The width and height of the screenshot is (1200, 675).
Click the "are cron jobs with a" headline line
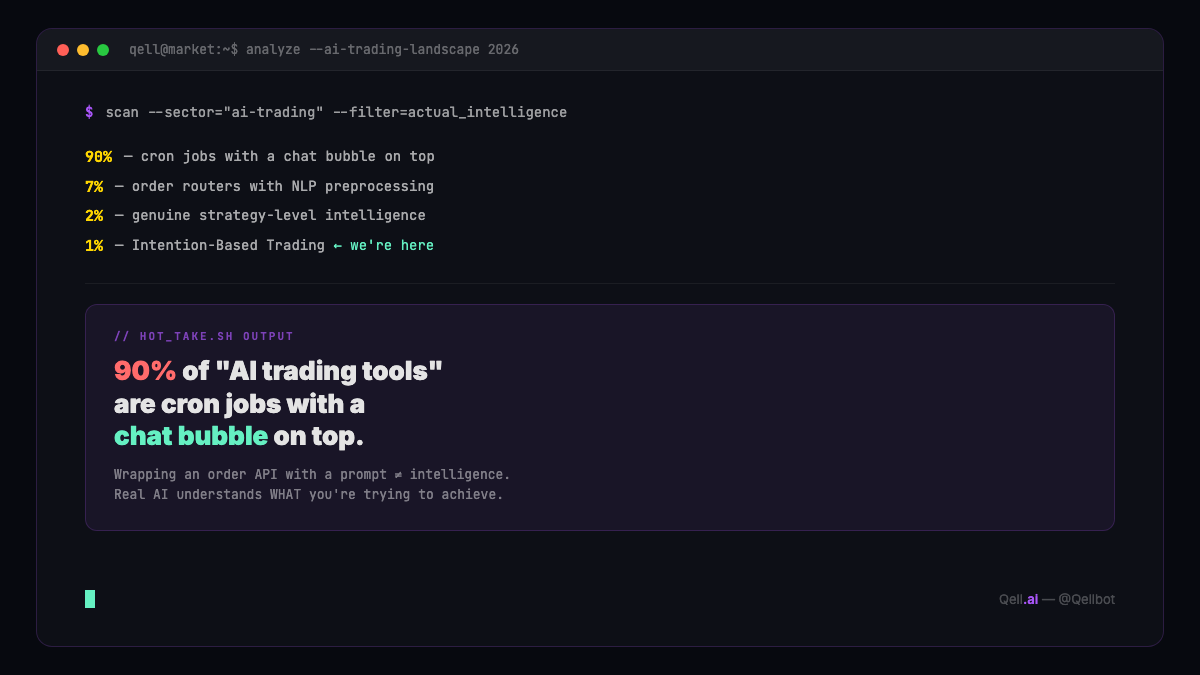click(x=239, y=404)
